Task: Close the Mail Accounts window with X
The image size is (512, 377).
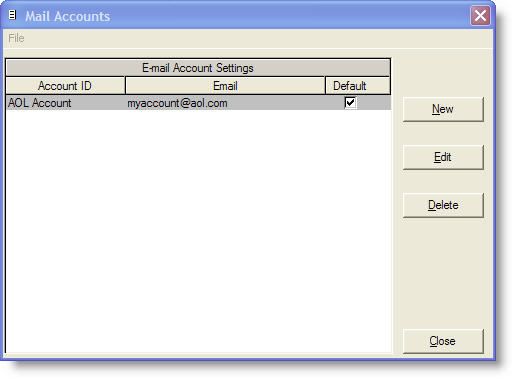Action: tap(480, 16)
